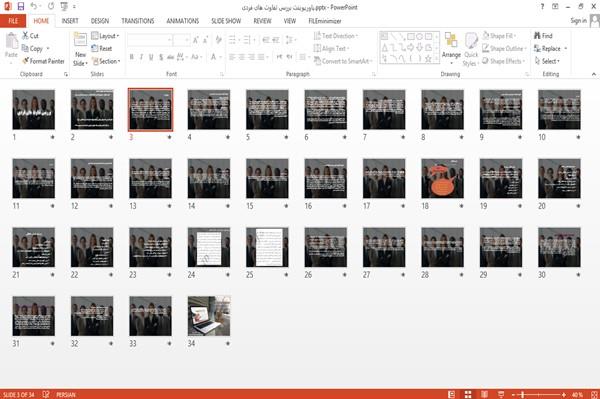Click the VIEW tab
This screenshot has height=399, width=600.
tap(290, 21)
